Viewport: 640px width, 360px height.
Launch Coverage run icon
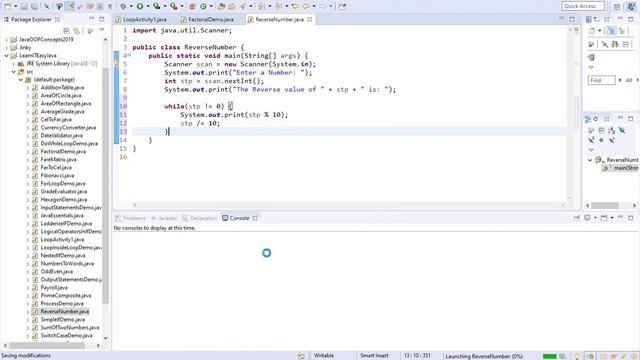(157, 6)
